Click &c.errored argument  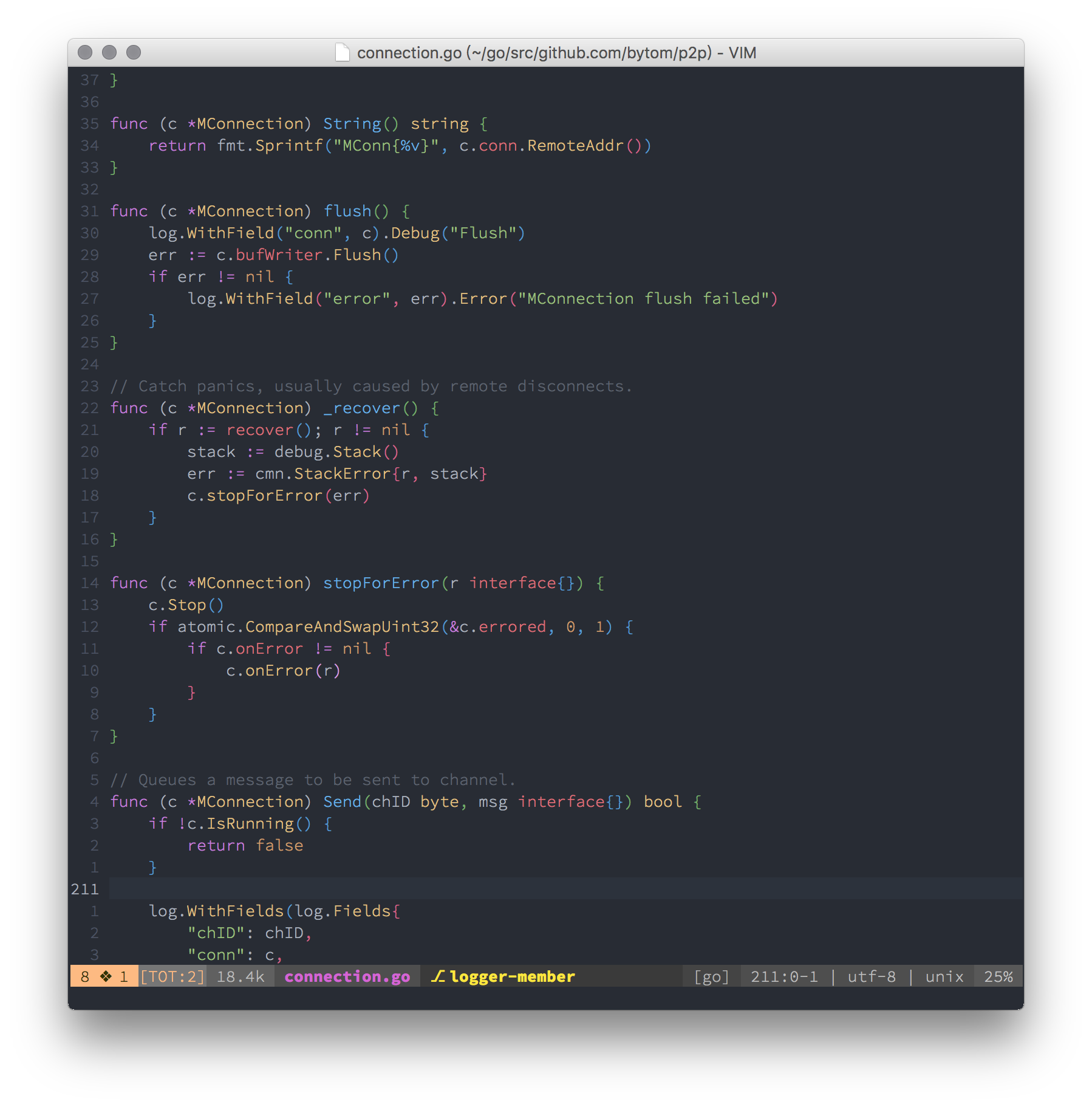[x=497, y=626]
